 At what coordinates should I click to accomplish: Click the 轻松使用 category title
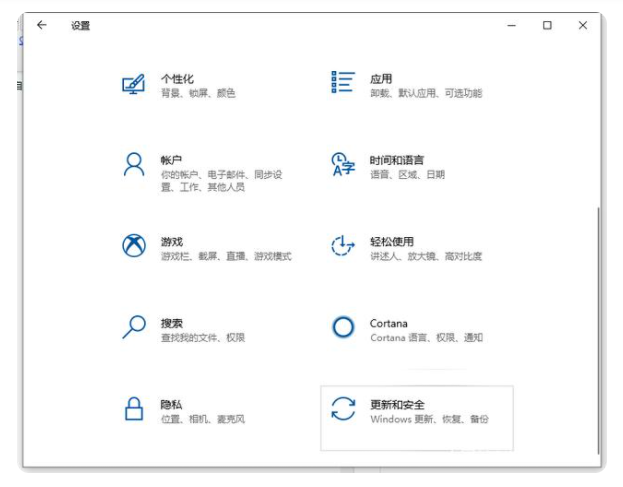391,242
